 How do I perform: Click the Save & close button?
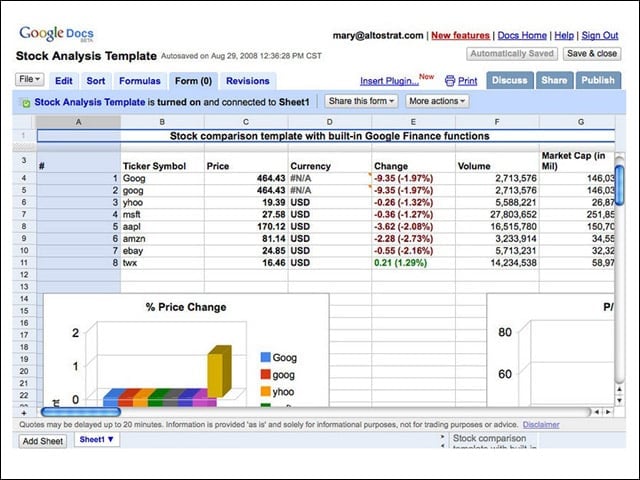tap(592, 54)
